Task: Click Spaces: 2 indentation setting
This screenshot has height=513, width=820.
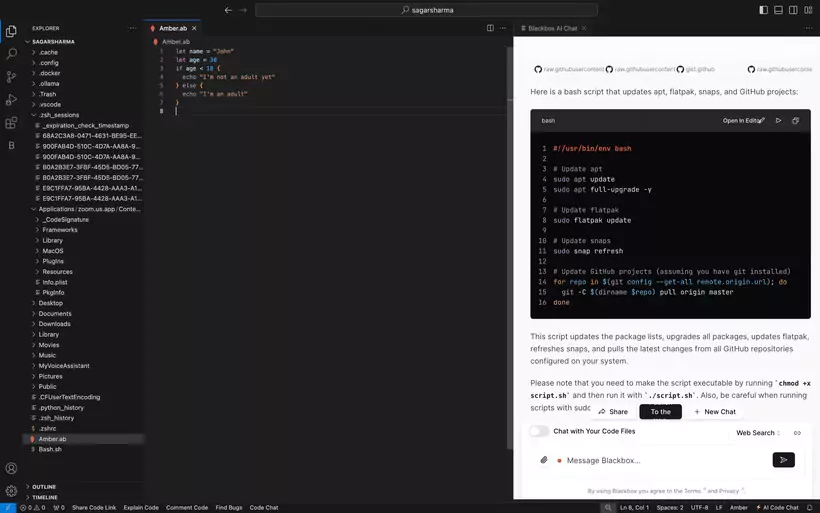Action: point(670,508)
